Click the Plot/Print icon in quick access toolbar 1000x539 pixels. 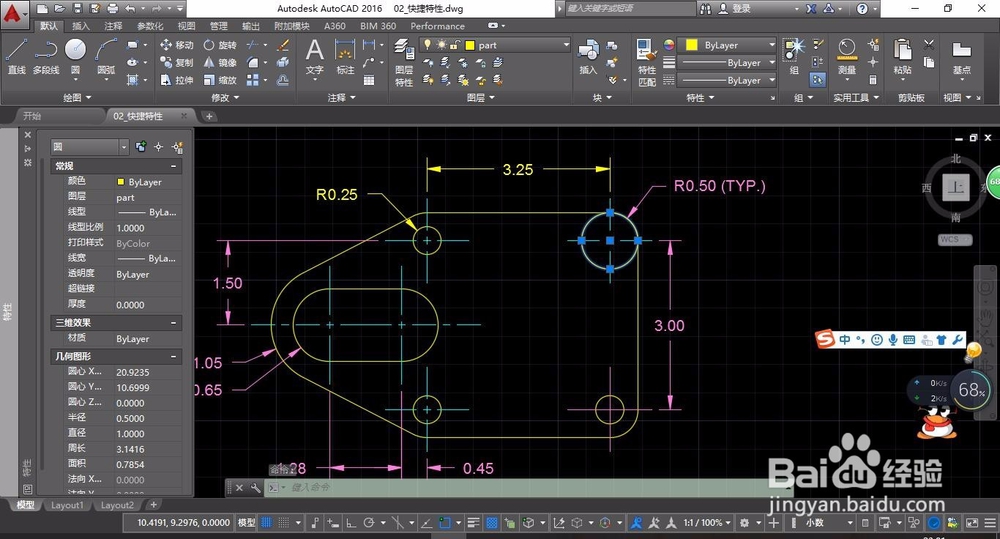[113, 8]
